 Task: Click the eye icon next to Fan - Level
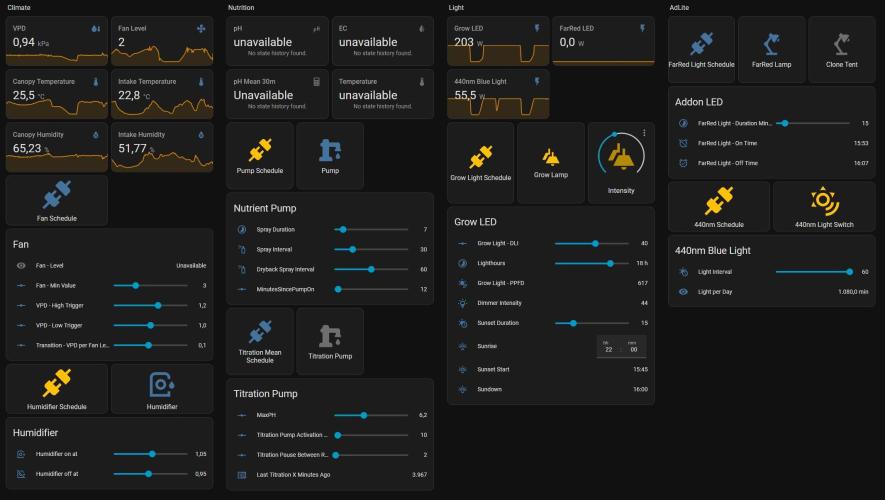coord(21,266)
